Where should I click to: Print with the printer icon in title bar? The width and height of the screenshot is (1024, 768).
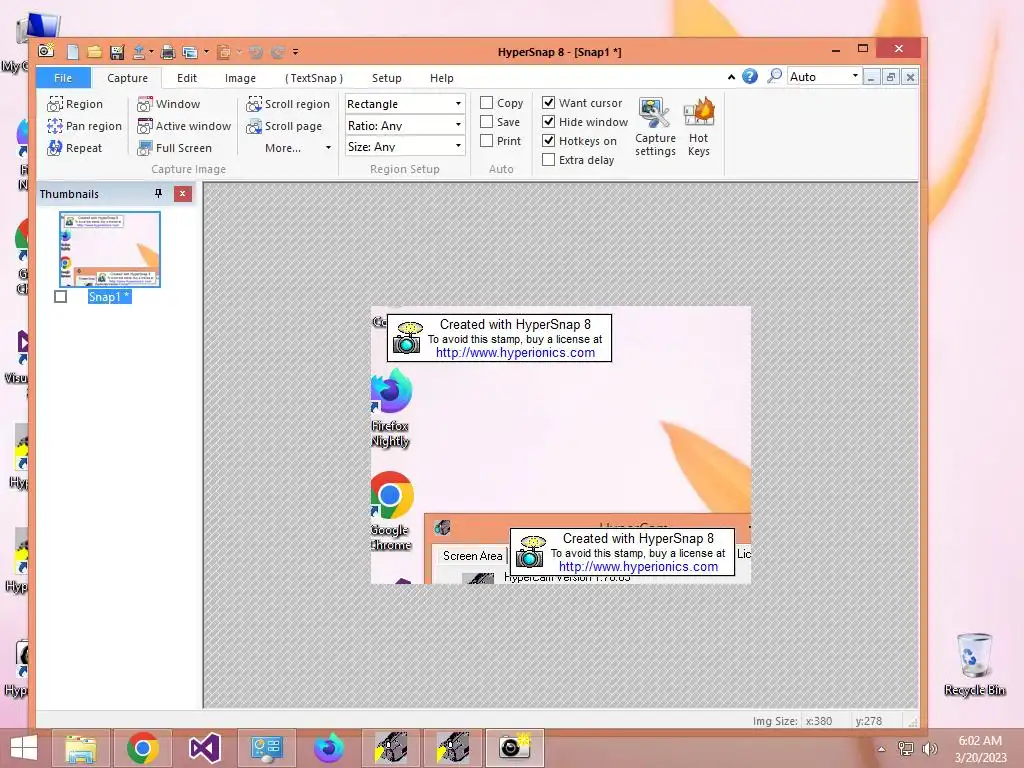coord(168,52)
